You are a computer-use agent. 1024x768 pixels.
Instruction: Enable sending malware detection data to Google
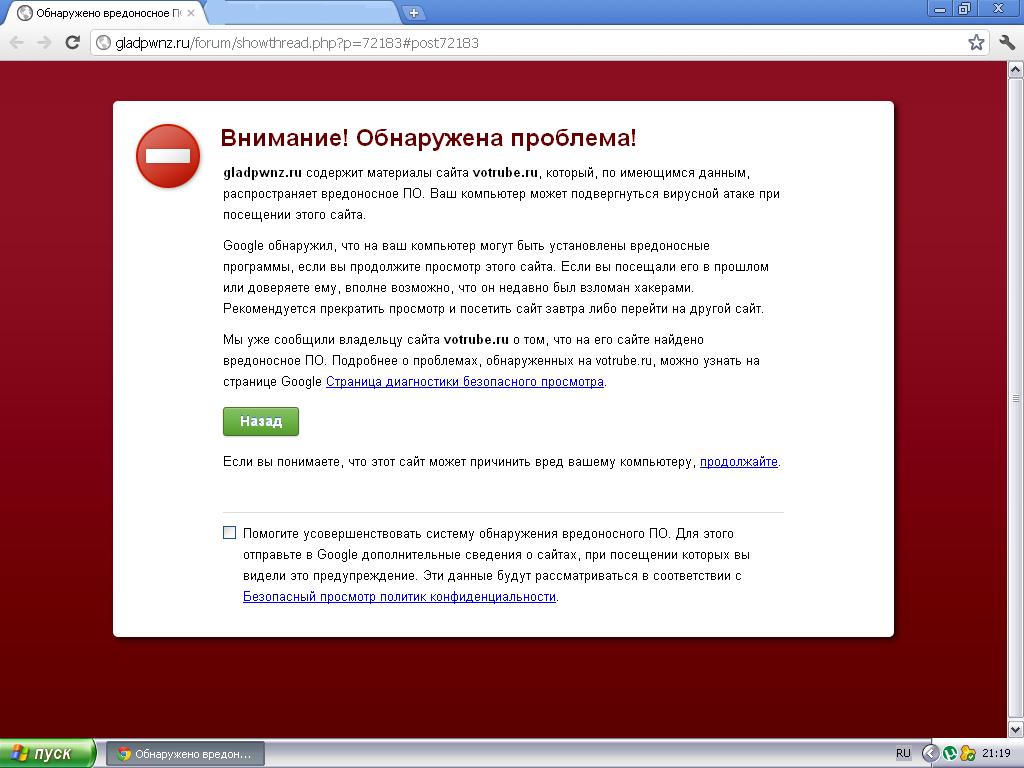pyautogui.click(x=230, y=533)
